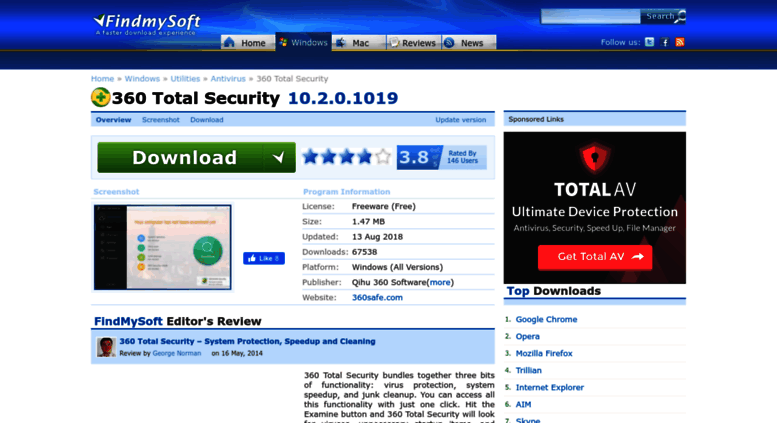The image size is (777, 423).
Task: Switch to the Download sub-tab
Action: [x=207, y=120]
